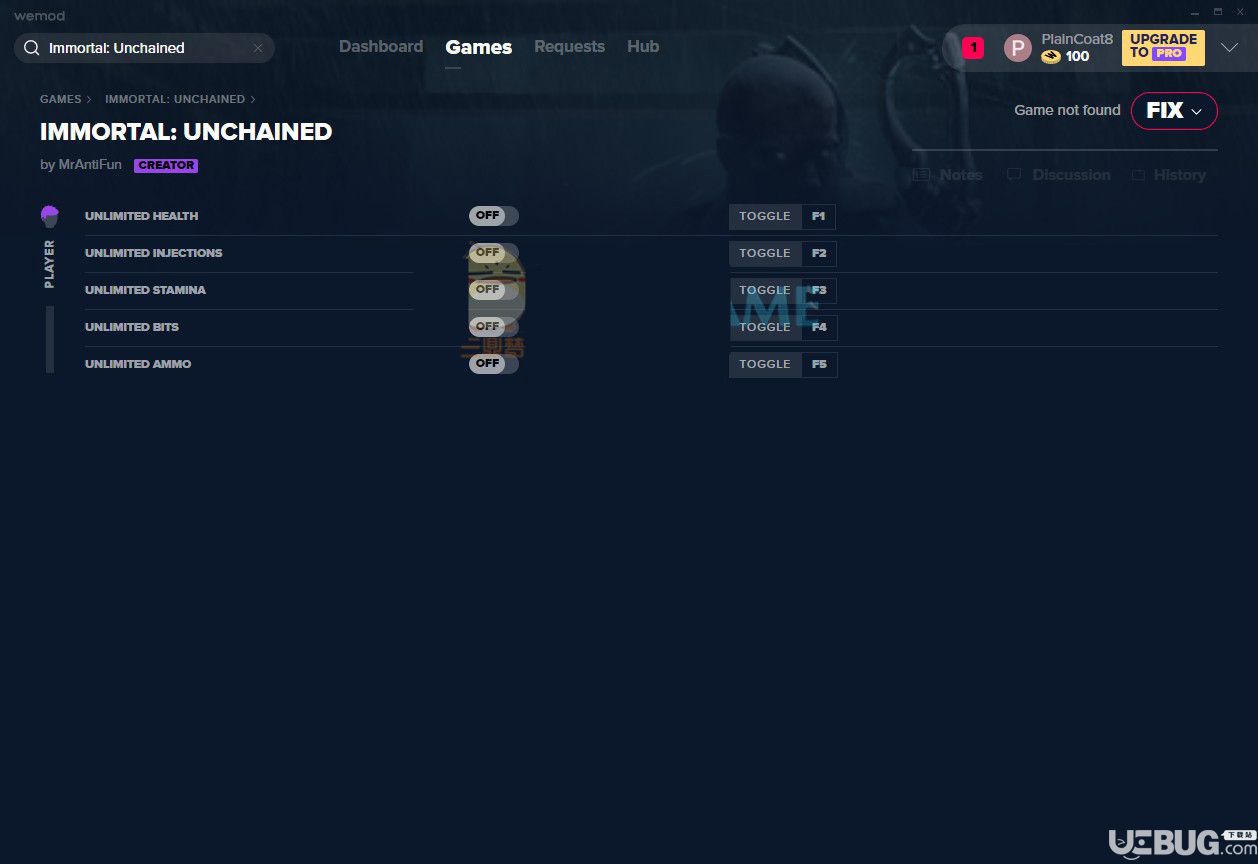Click the PlainCoat8 profile avatar
Viewport: 1258px width, 864px height.
tap(1017, 47)
